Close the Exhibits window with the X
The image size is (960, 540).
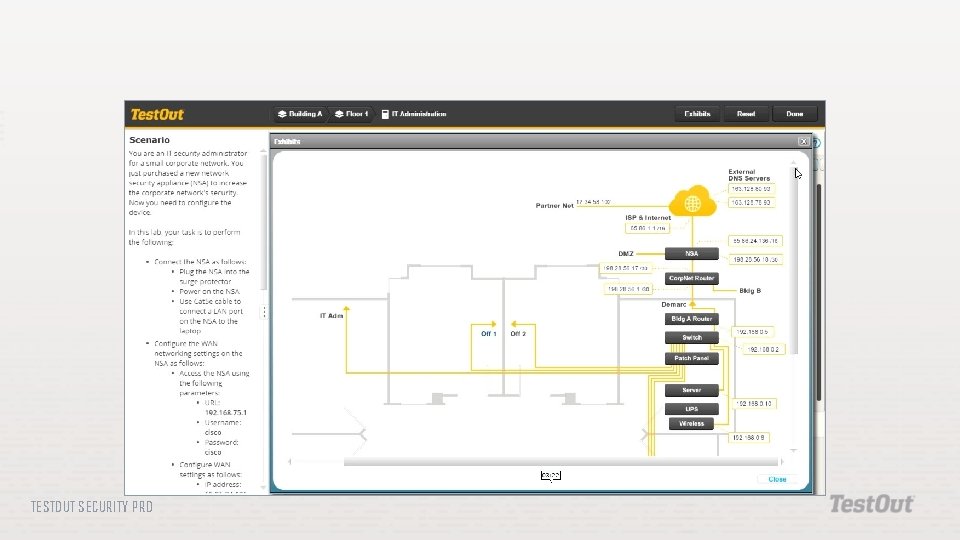coord(803,141)
